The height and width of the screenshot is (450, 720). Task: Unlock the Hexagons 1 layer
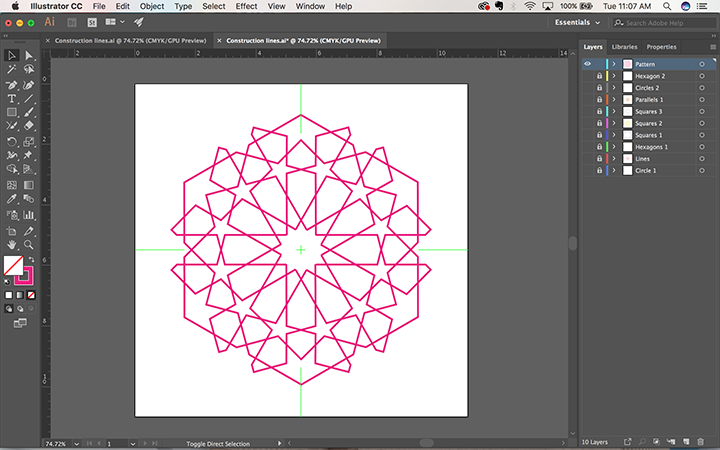click(x=599, y=147)
